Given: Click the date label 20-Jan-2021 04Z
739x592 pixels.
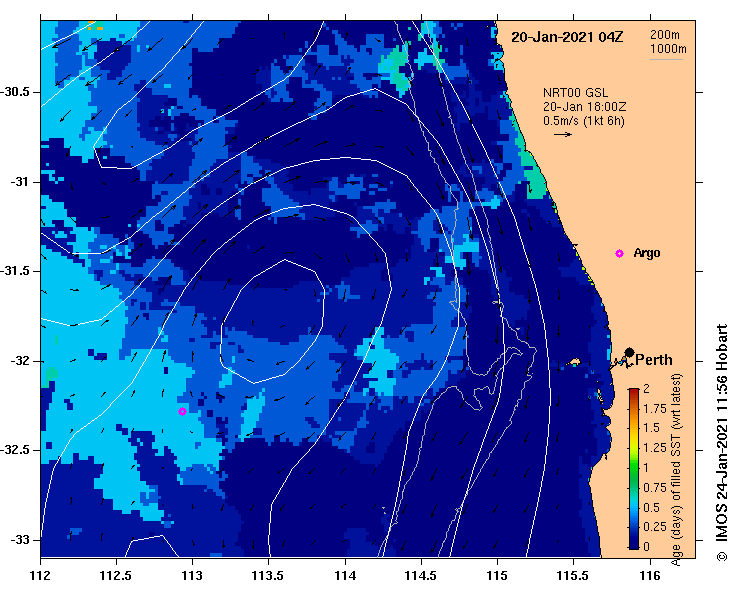Looking at the screenshot, I should 567,37.
